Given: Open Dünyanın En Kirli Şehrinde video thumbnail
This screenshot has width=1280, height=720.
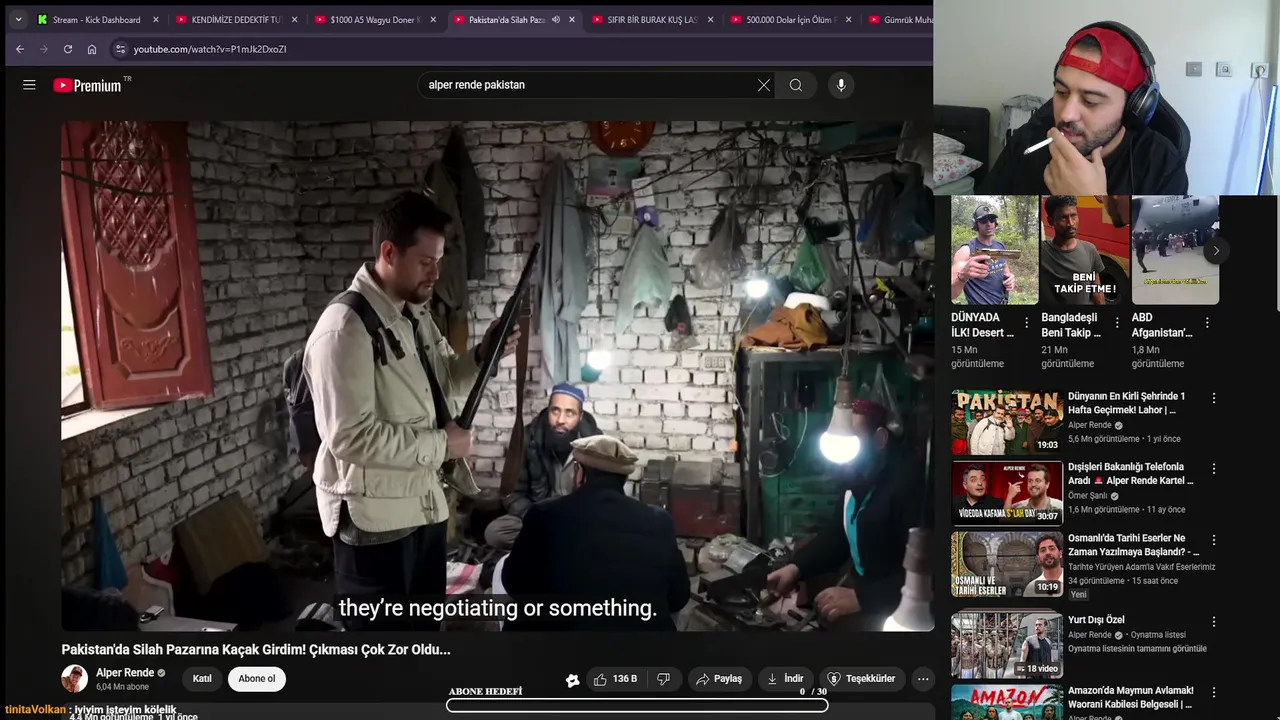Looking at the screenshot, I should pyautogui.click(x=1007, y=422).
